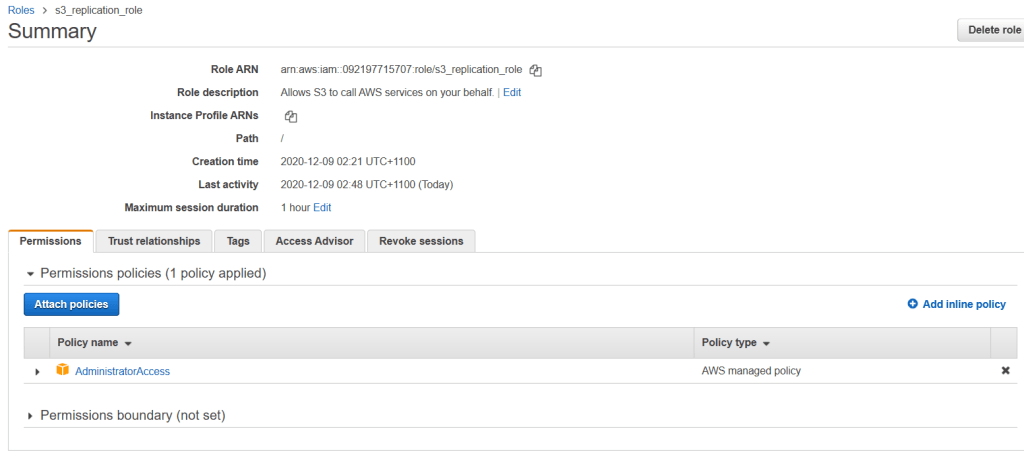
Task: Click the Delete role button
Action: point(992,30)
